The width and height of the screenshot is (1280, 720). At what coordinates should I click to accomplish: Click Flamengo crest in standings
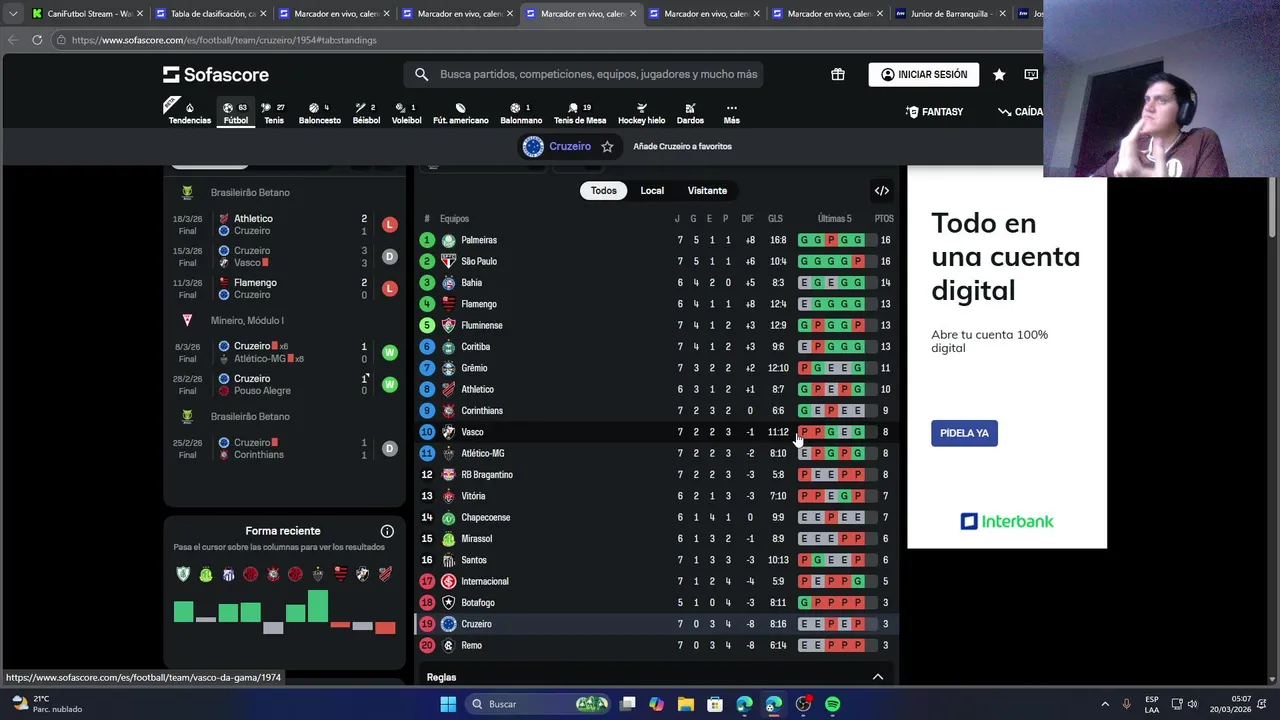[449, 304]
